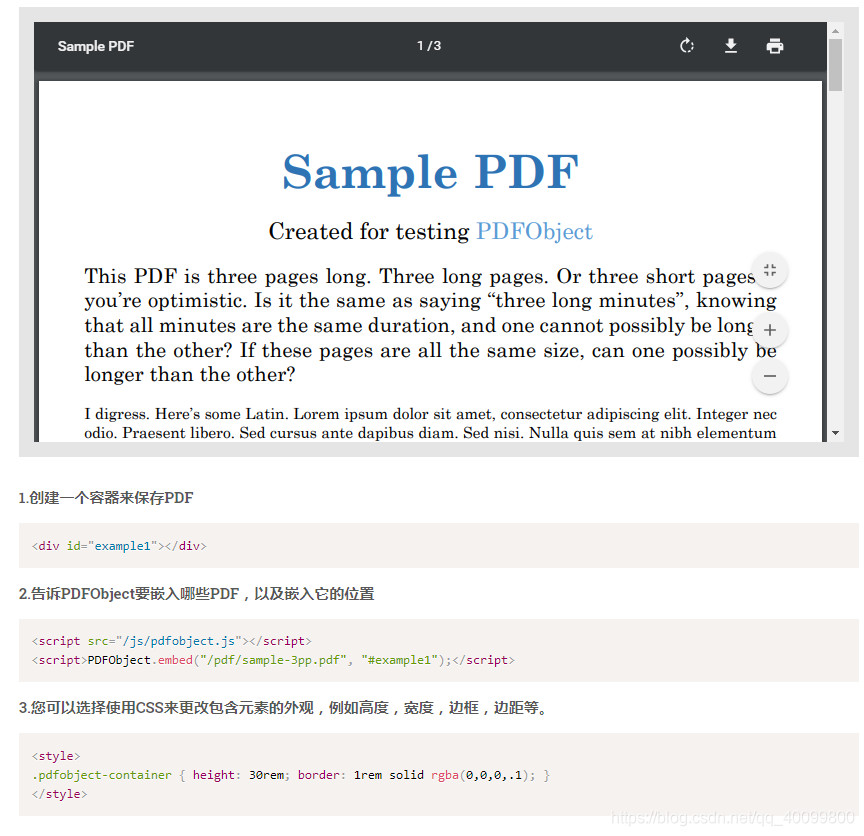Click the large Sample PDF heading
The width and height of the screenshot is (864, 836).
(x=430, y=172)
